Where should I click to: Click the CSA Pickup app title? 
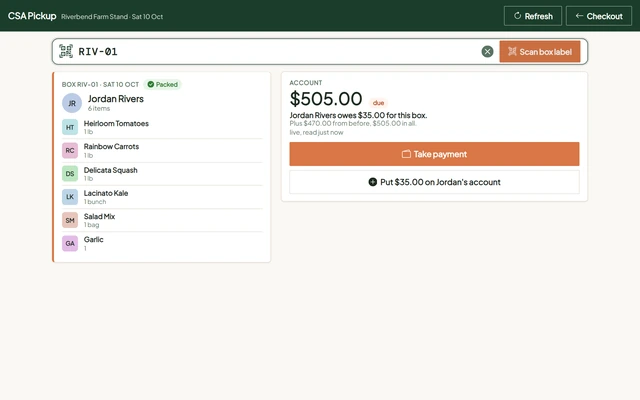[32, 16]
